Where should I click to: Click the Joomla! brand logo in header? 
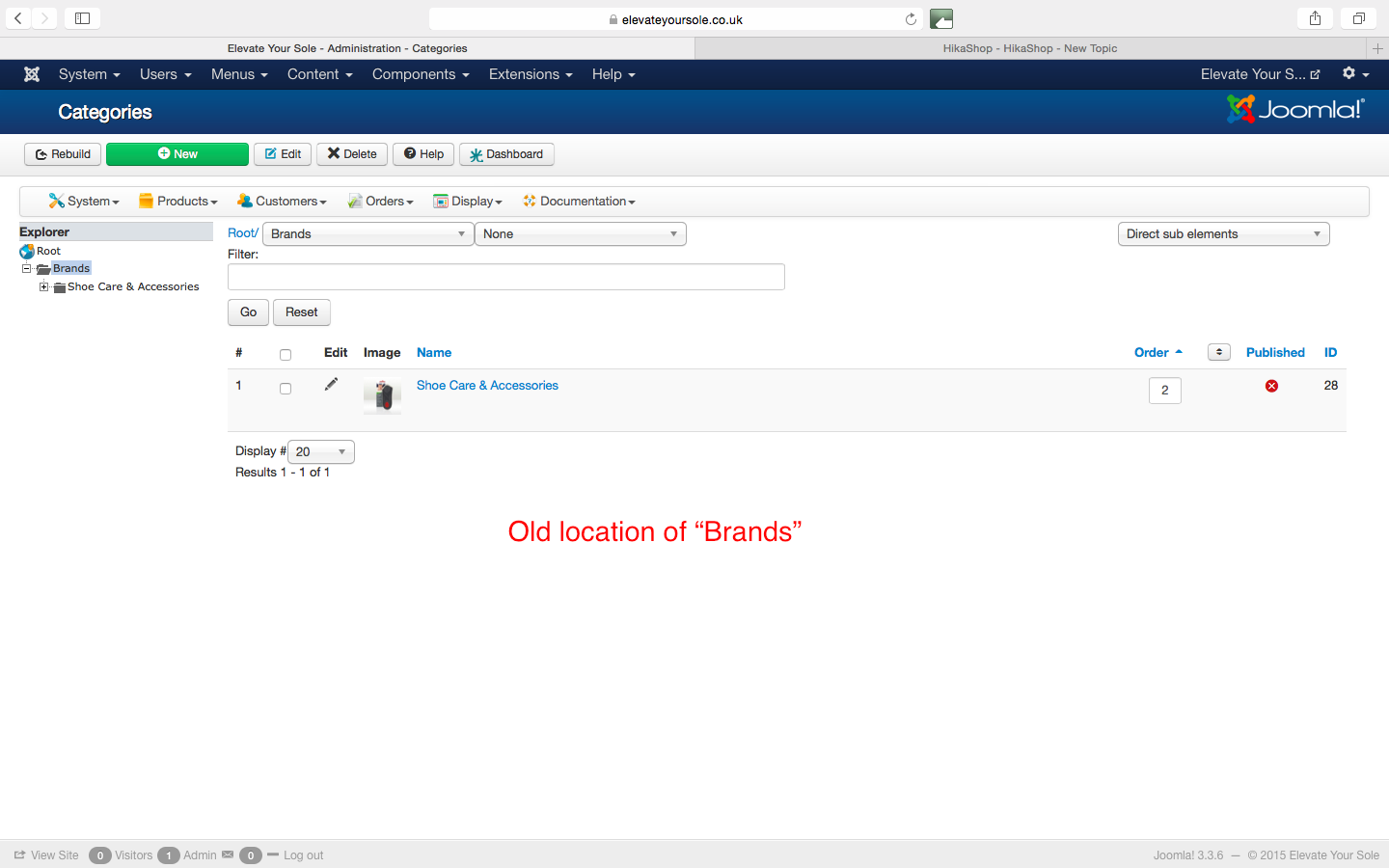(1295, 109)
